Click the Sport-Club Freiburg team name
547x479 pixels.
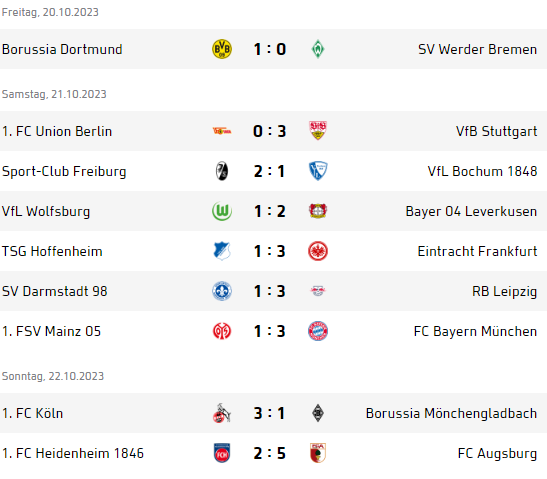[x=64, y=171]
